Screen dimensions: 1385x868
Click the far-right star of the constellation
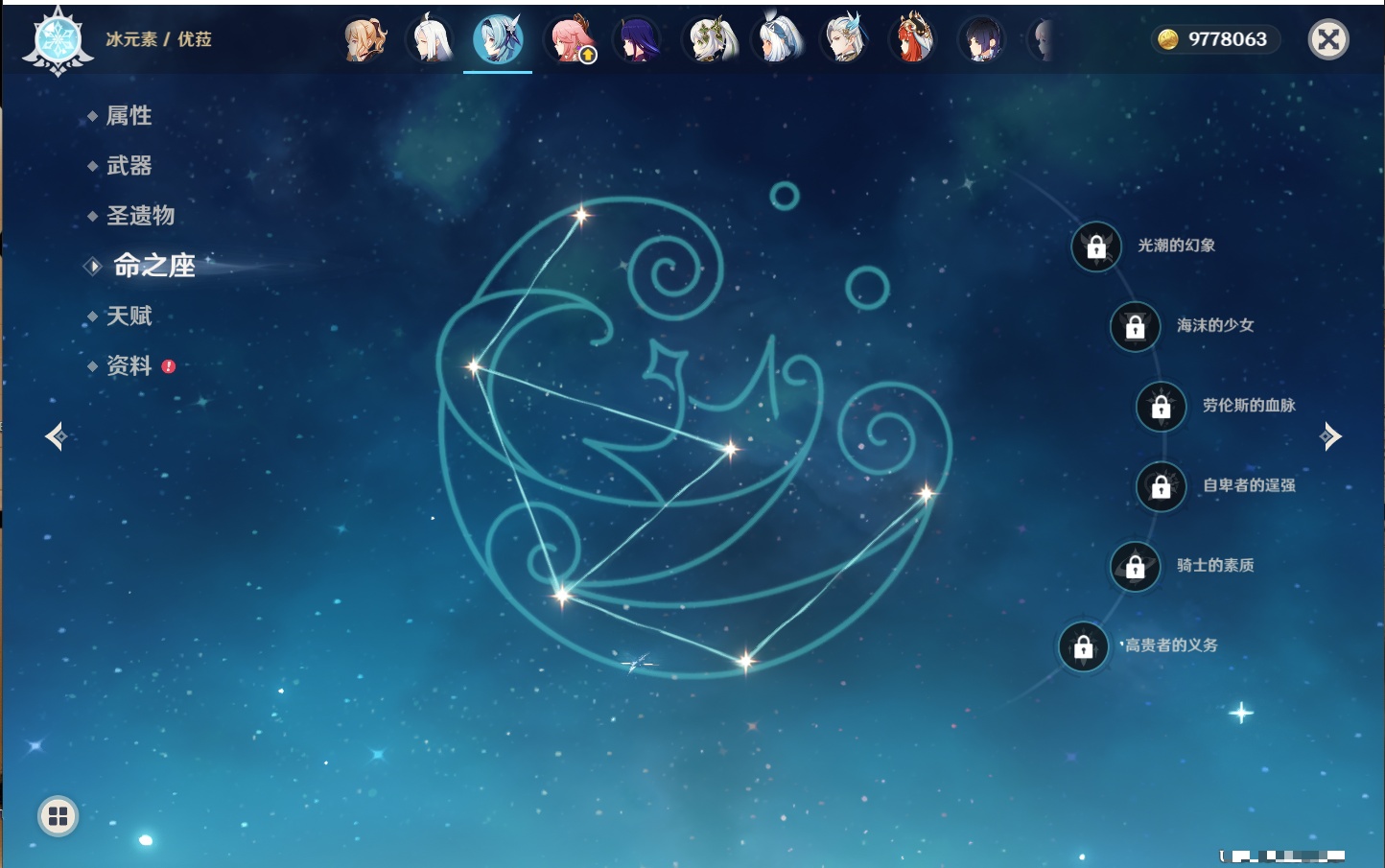click(x=926, y=494)
